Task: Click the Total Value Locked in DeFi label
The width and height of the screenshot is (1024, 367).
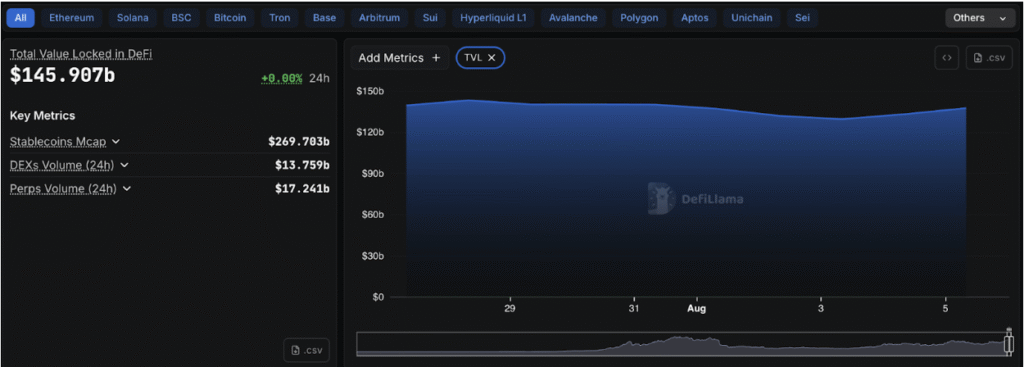Action: click(x=81, y=54)
